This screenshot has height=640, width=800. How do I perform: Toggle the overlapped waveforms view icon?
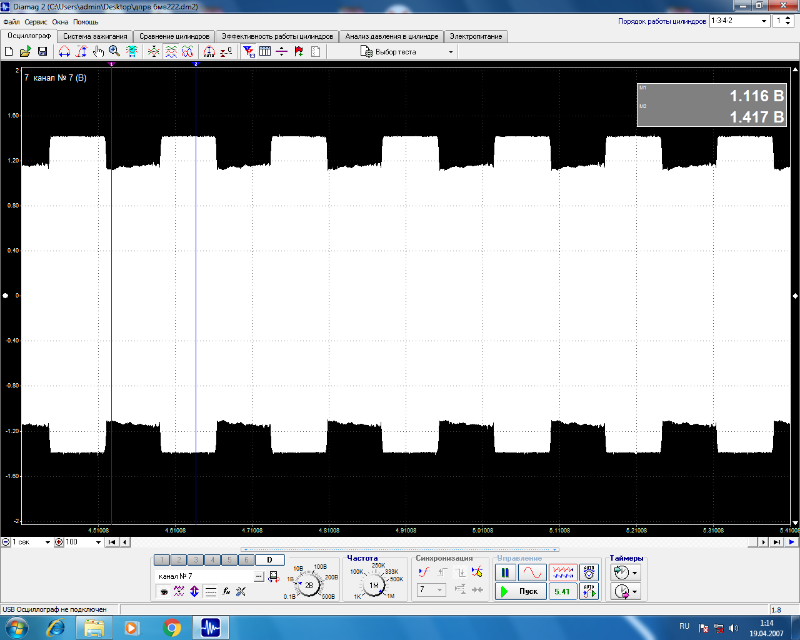point(188,52)
